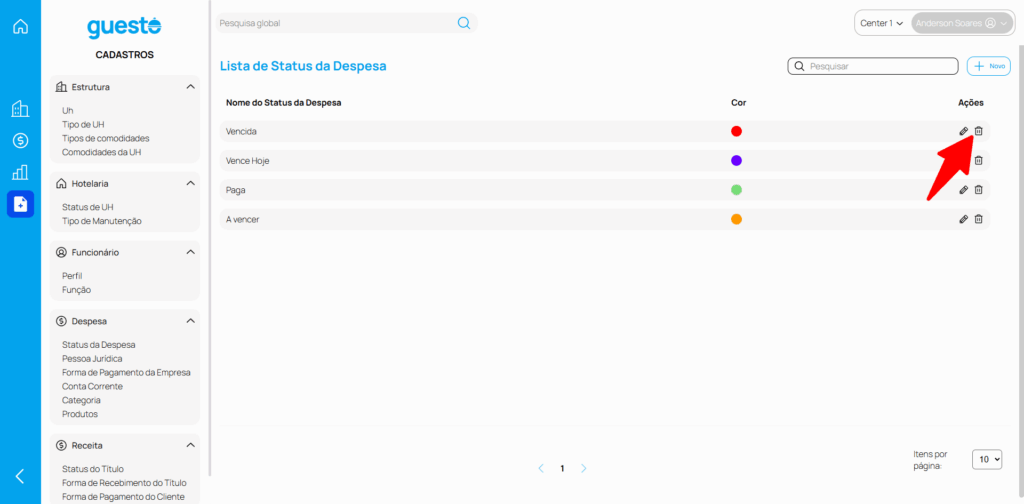Viewport: 1024px width, 504px height.
Task: Click the edit pencil for Vencida row
Action: (x=963, y=131)
